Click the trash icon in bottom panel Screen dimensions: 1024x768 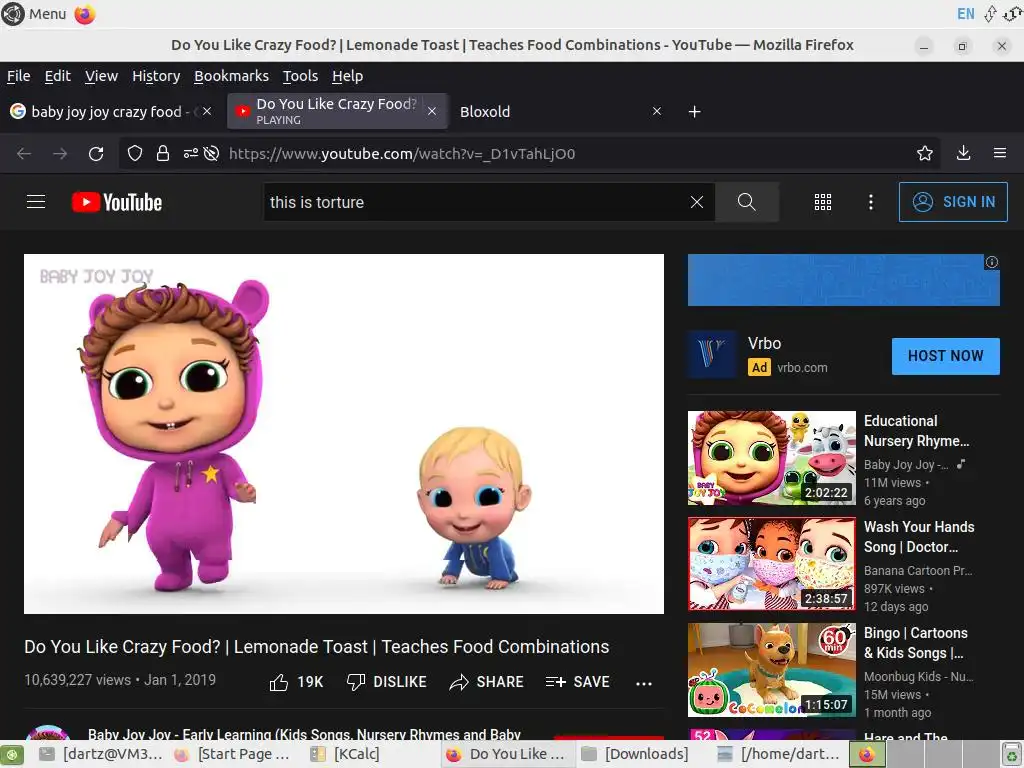(x=1012, y=755)
